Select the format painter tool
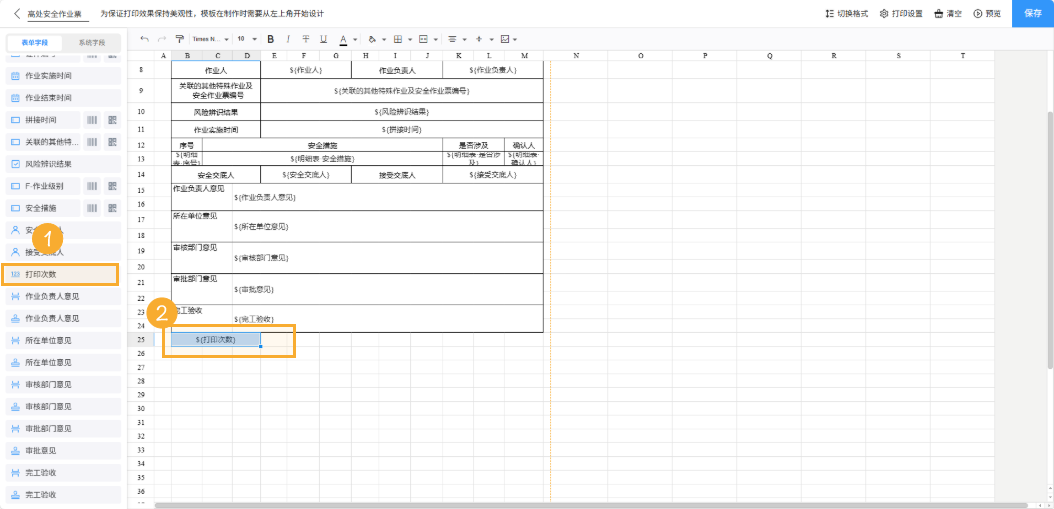 [x=179, y=39]
